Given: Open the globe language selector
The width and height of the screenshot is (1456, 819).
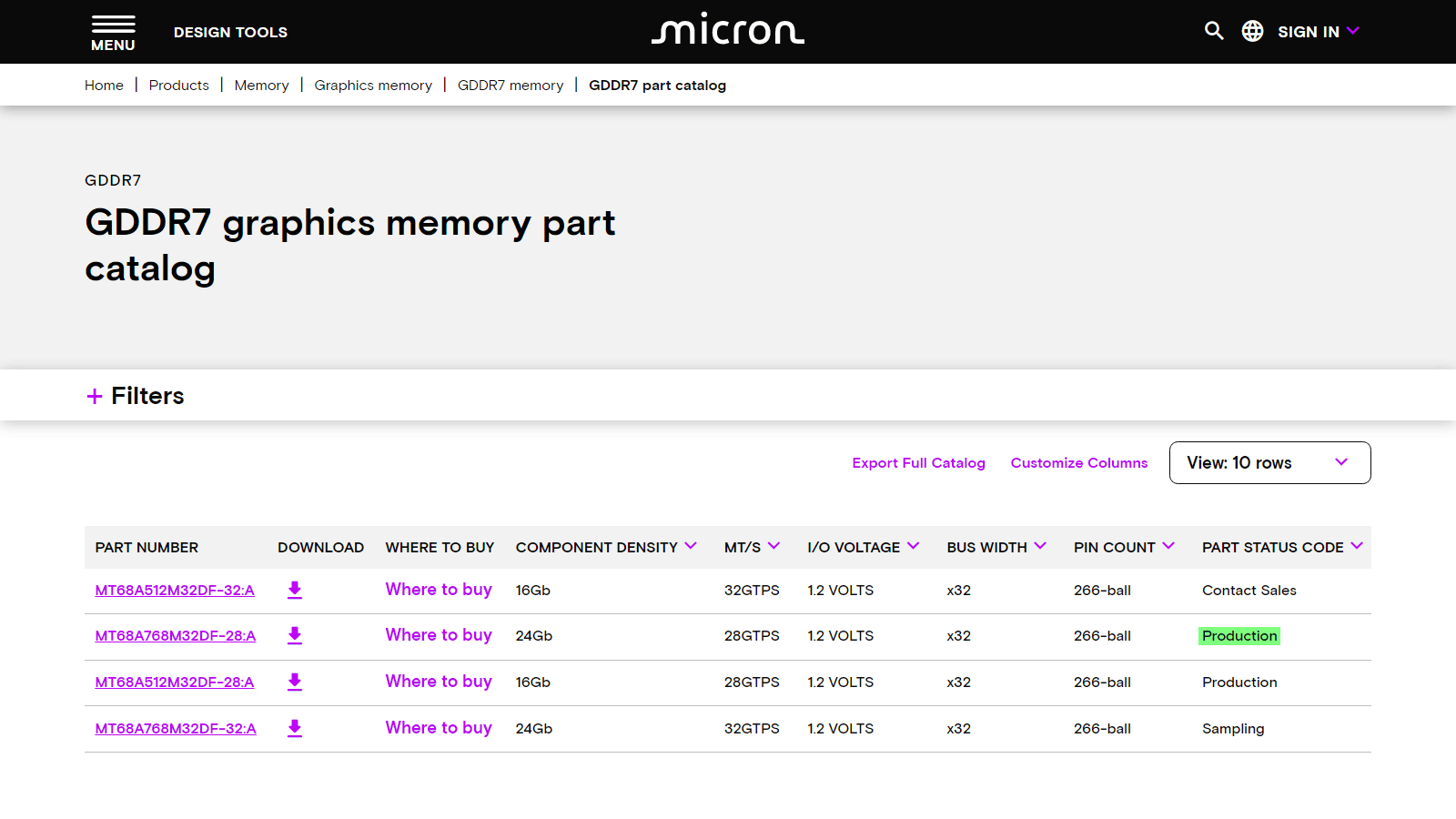Looking at the screenshot, I should [1252, 31].
